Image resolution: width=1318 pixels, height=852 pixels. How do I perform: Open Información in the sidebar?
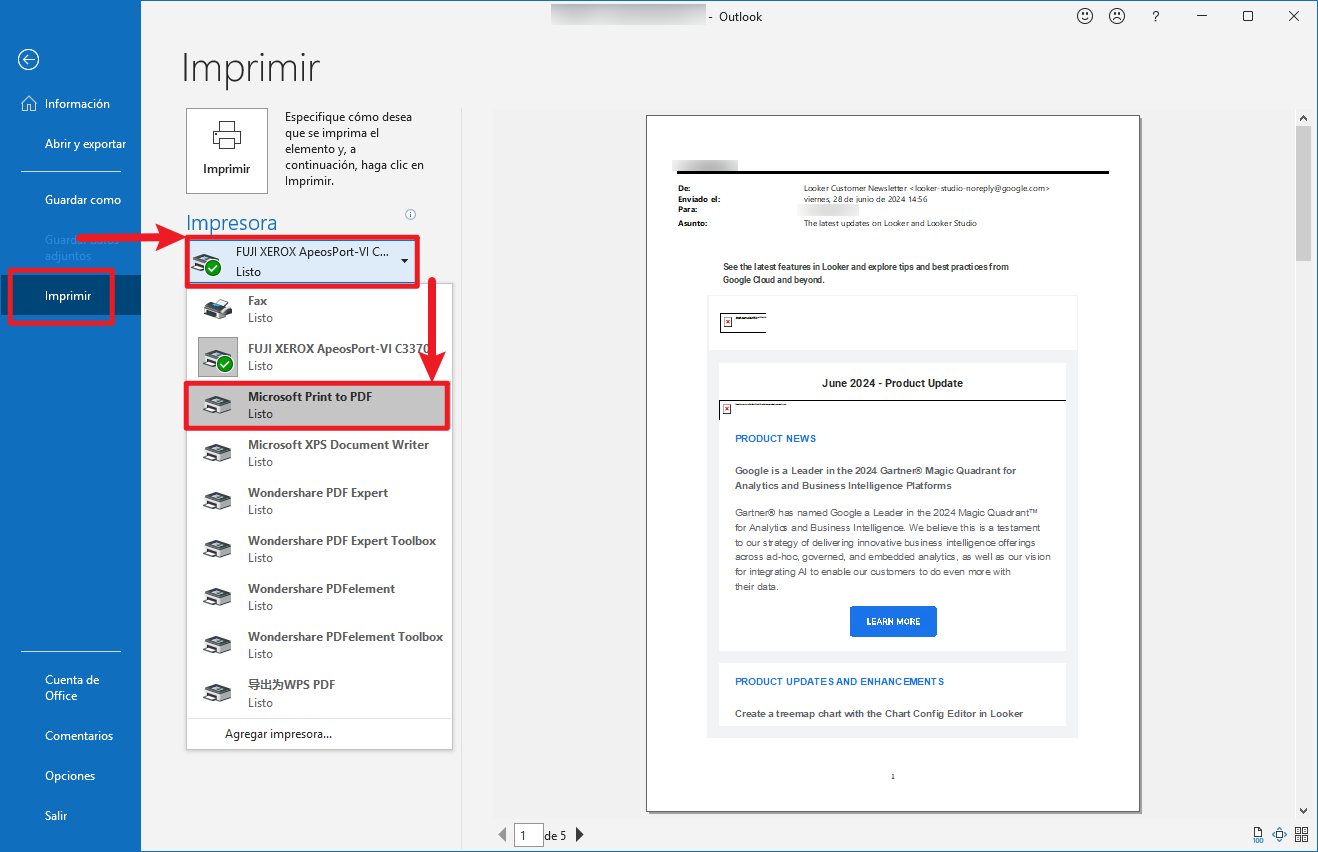click(x=70, y=104)
